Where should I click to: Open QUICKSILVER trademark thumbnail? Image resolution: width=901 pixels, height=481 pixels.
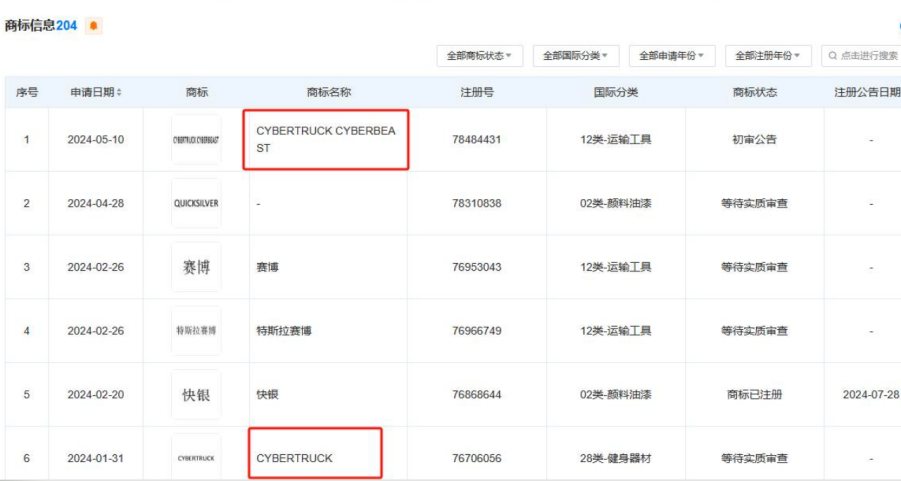point(196,203)
